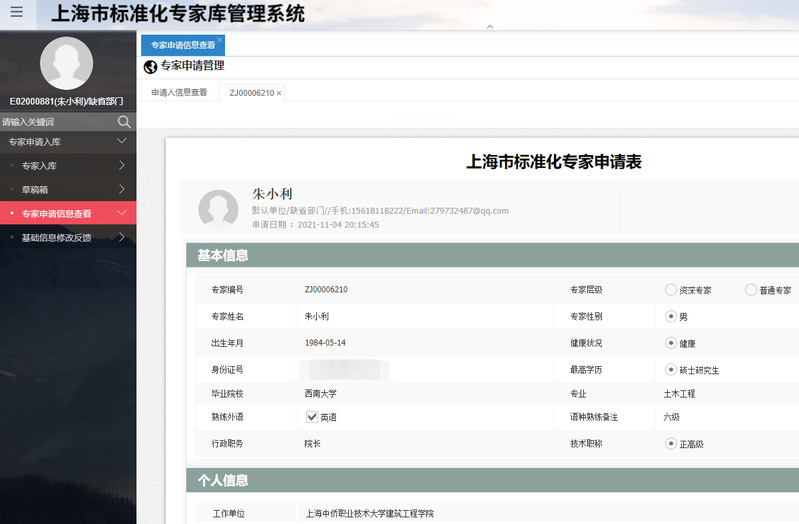Select 专家申请信息查看 in the sidebar
Viewport: 799px width, 524px height.
point(57,214)
